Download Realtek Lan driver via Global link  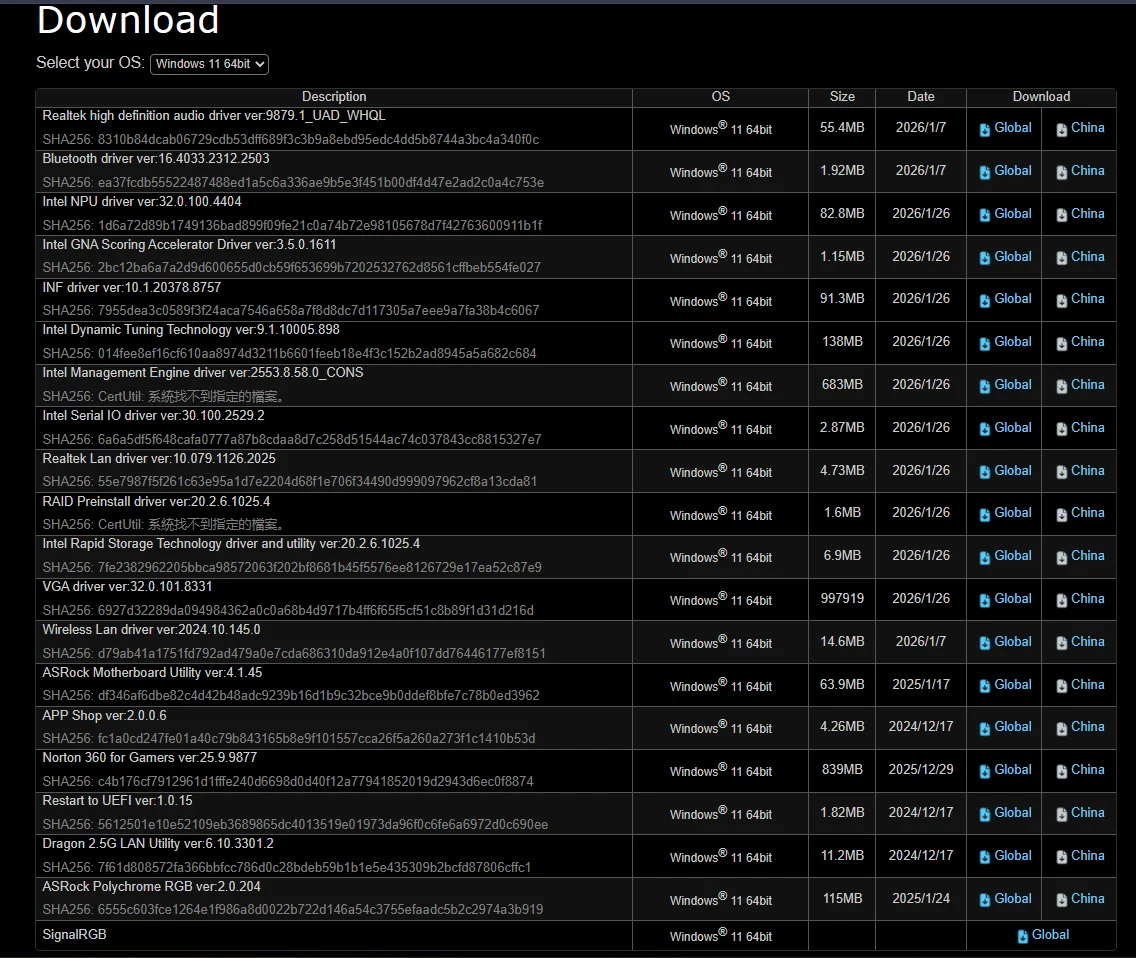(1013, 470)
